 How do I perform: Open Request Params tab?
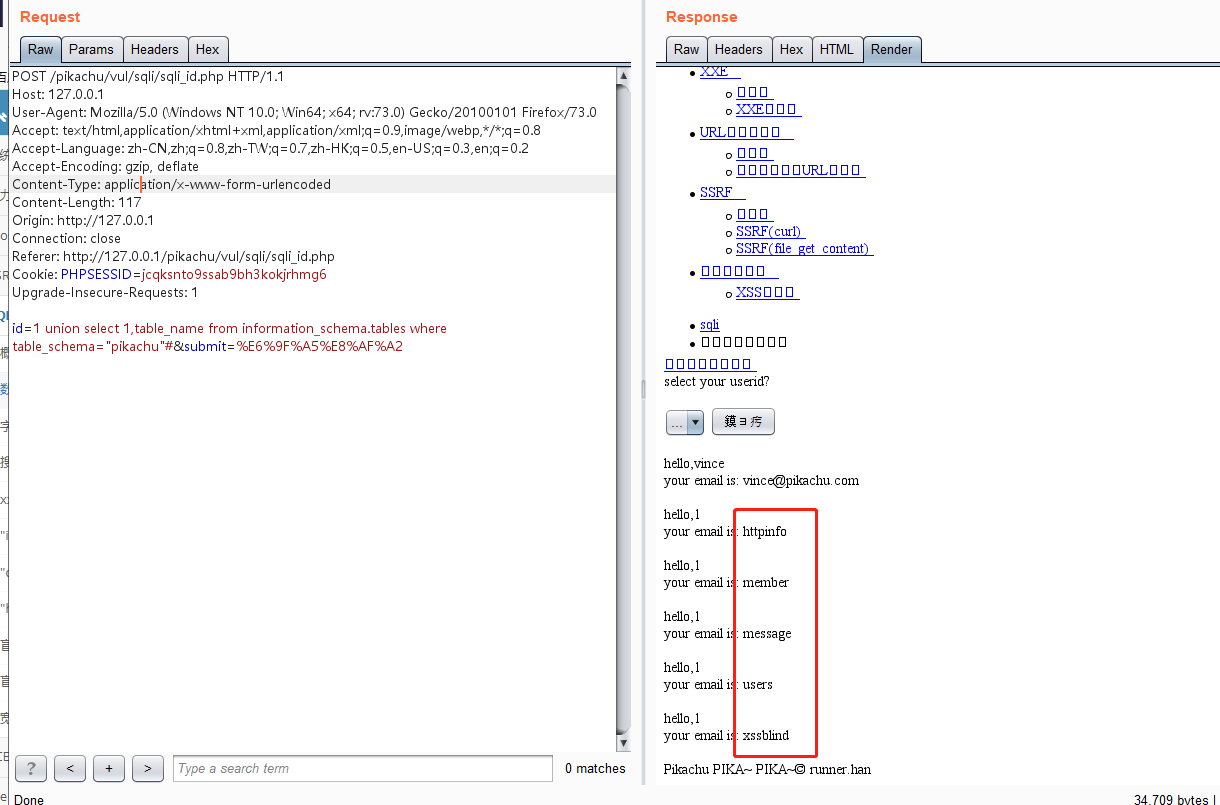[91, 49]
